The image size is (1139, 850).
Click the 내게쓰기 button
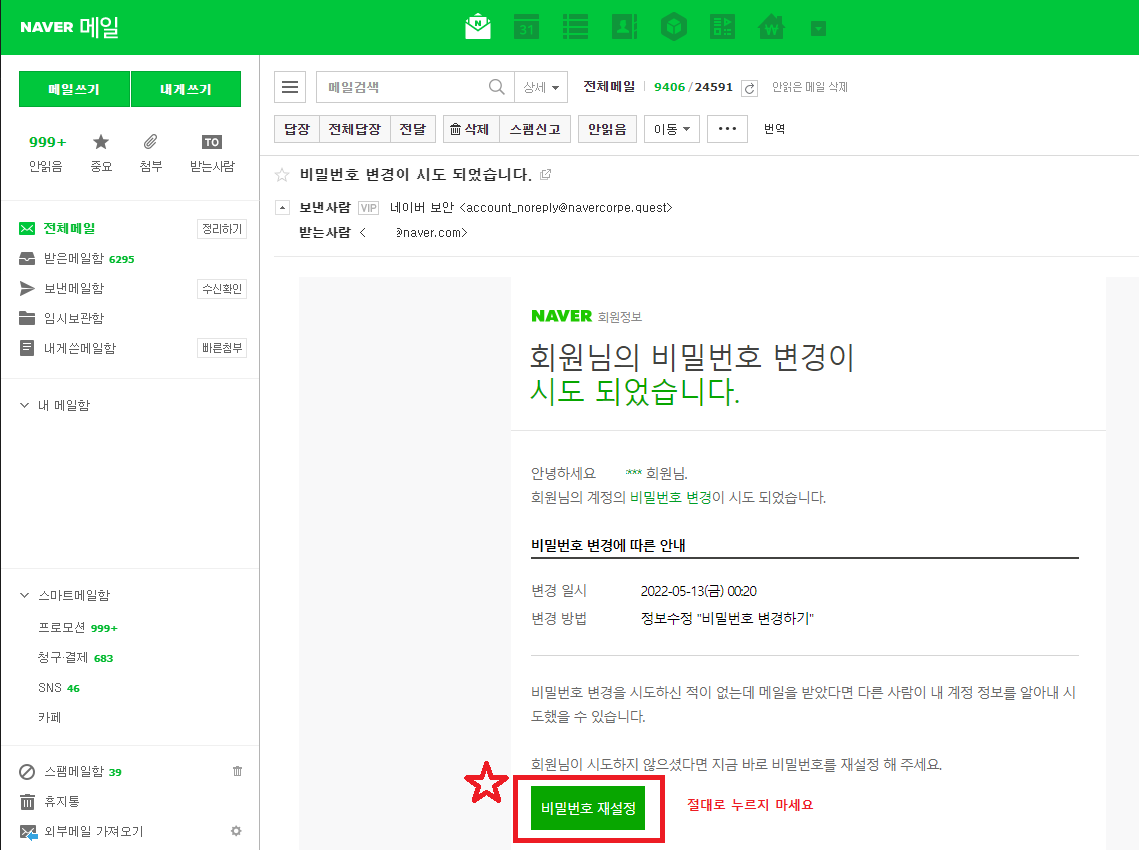pos(186,89)
